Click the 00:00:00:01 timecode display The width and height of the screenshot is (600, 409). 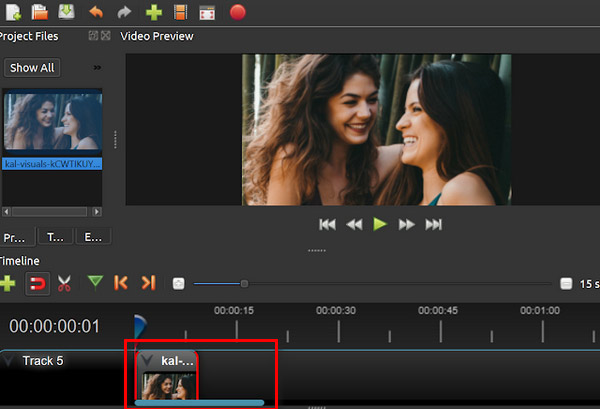54,326
